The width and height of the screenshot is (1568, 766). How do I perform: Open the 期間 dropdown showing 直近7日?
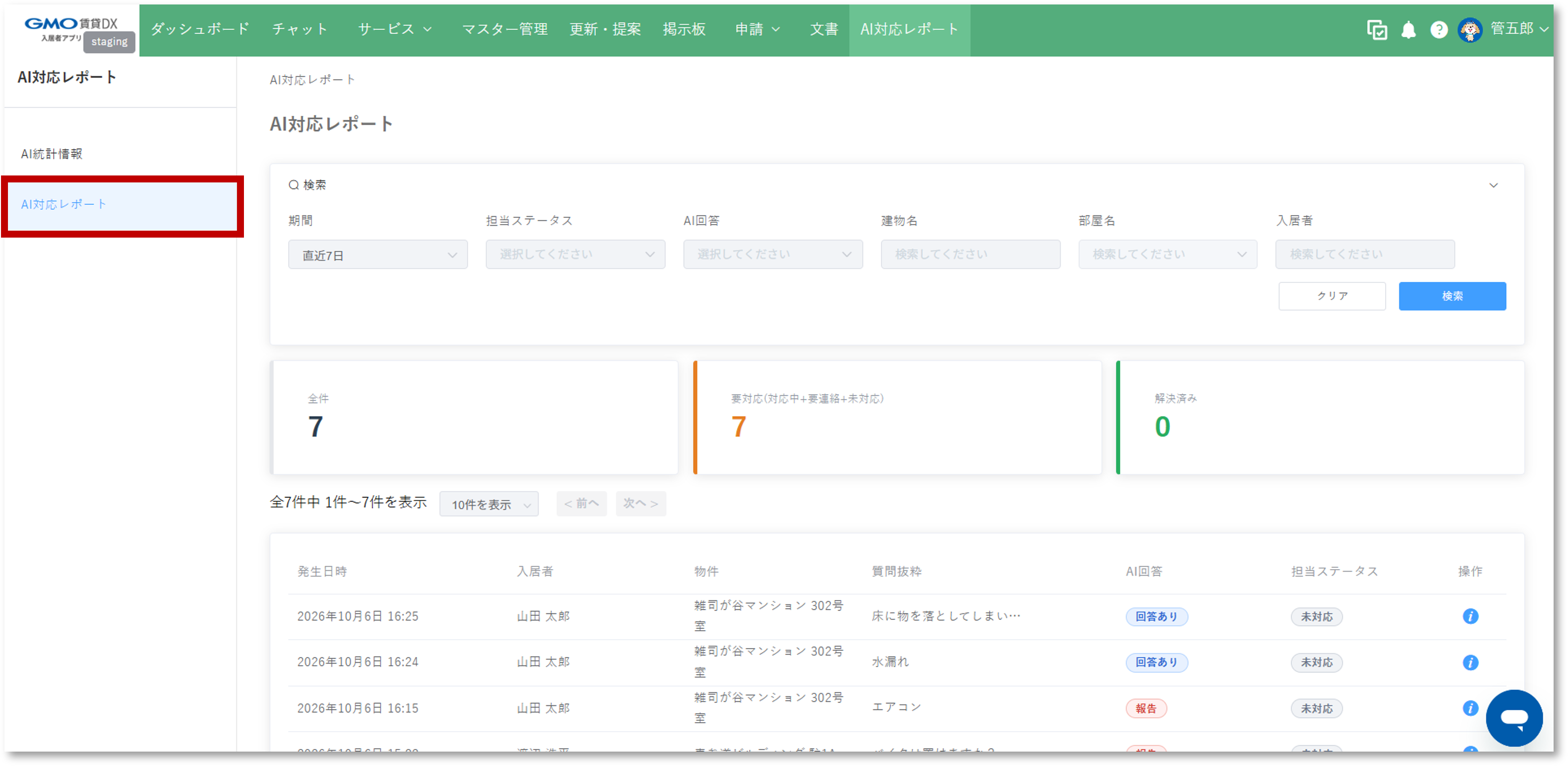(378, 255)
